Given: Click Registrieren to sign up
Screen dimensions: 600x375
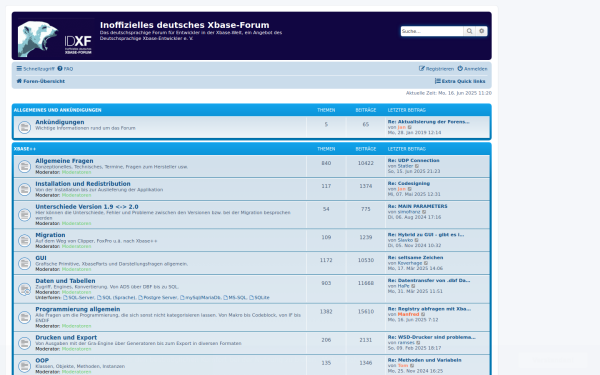Looking at the screenshot, I should coord(436,69).
